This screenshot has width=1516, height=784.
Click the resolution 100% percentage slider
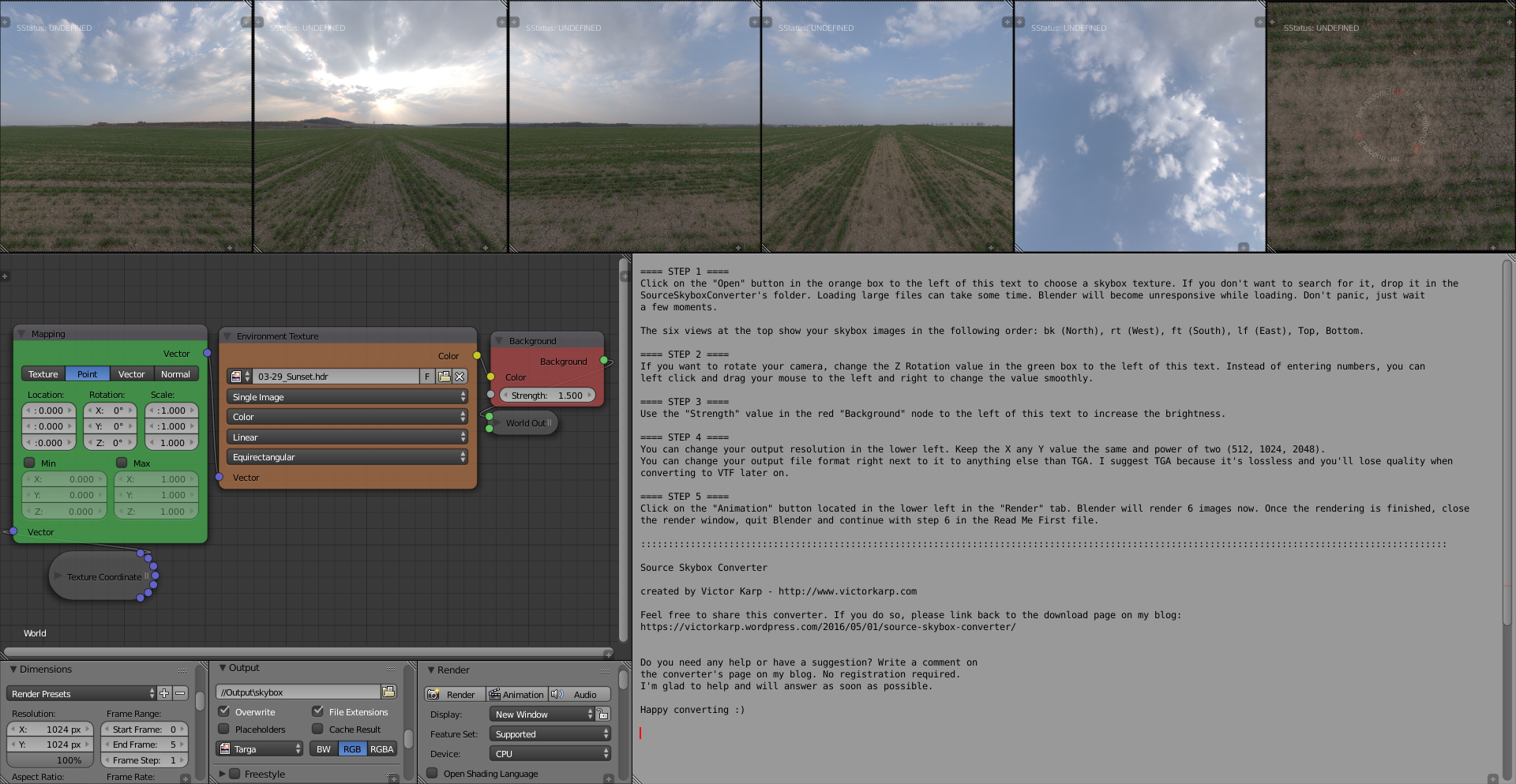(51, 760)
